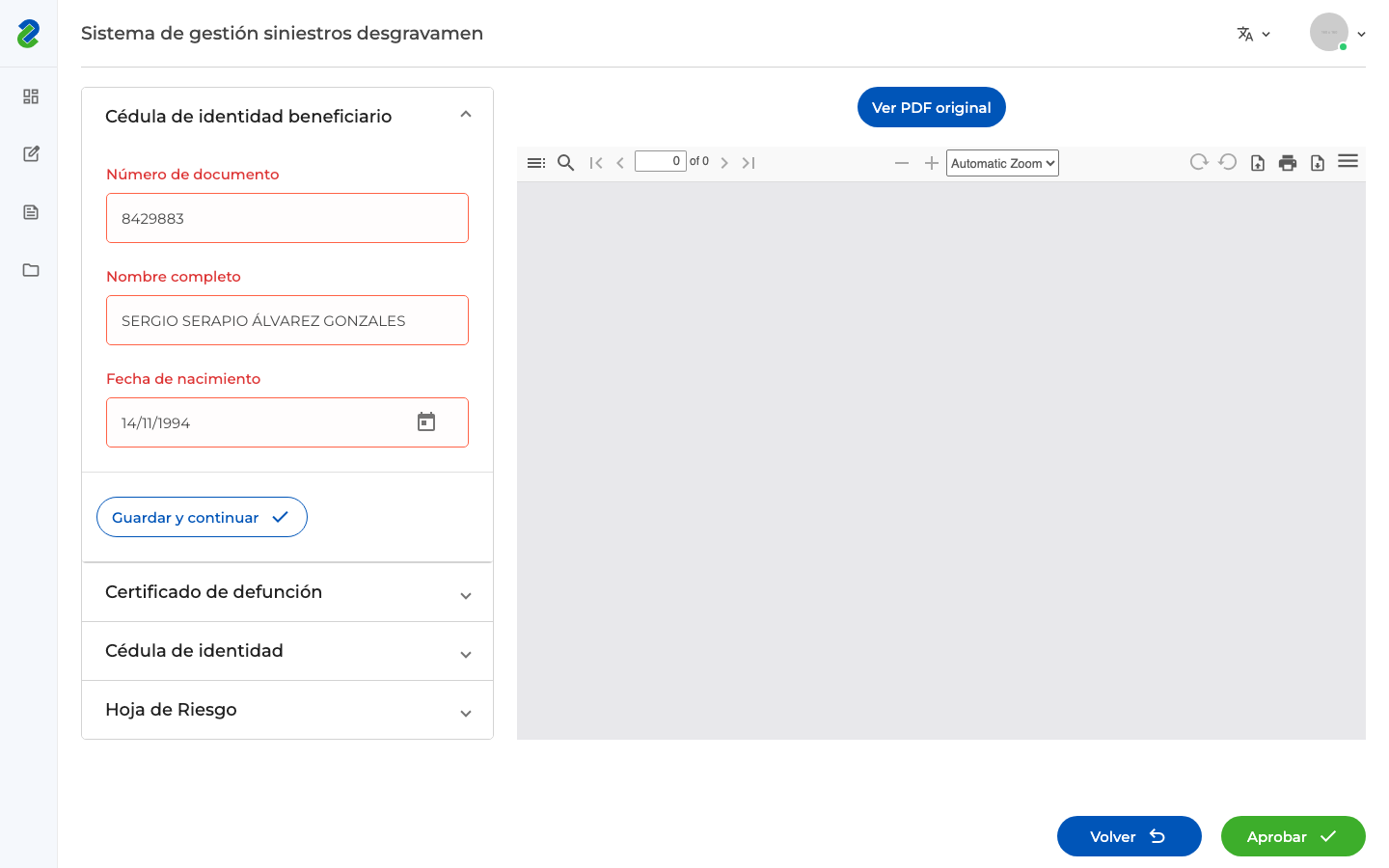Viewport: 1389px width, 868px height.
Task: Open the birth date calendar picker
Action: (x=426, y=421)
